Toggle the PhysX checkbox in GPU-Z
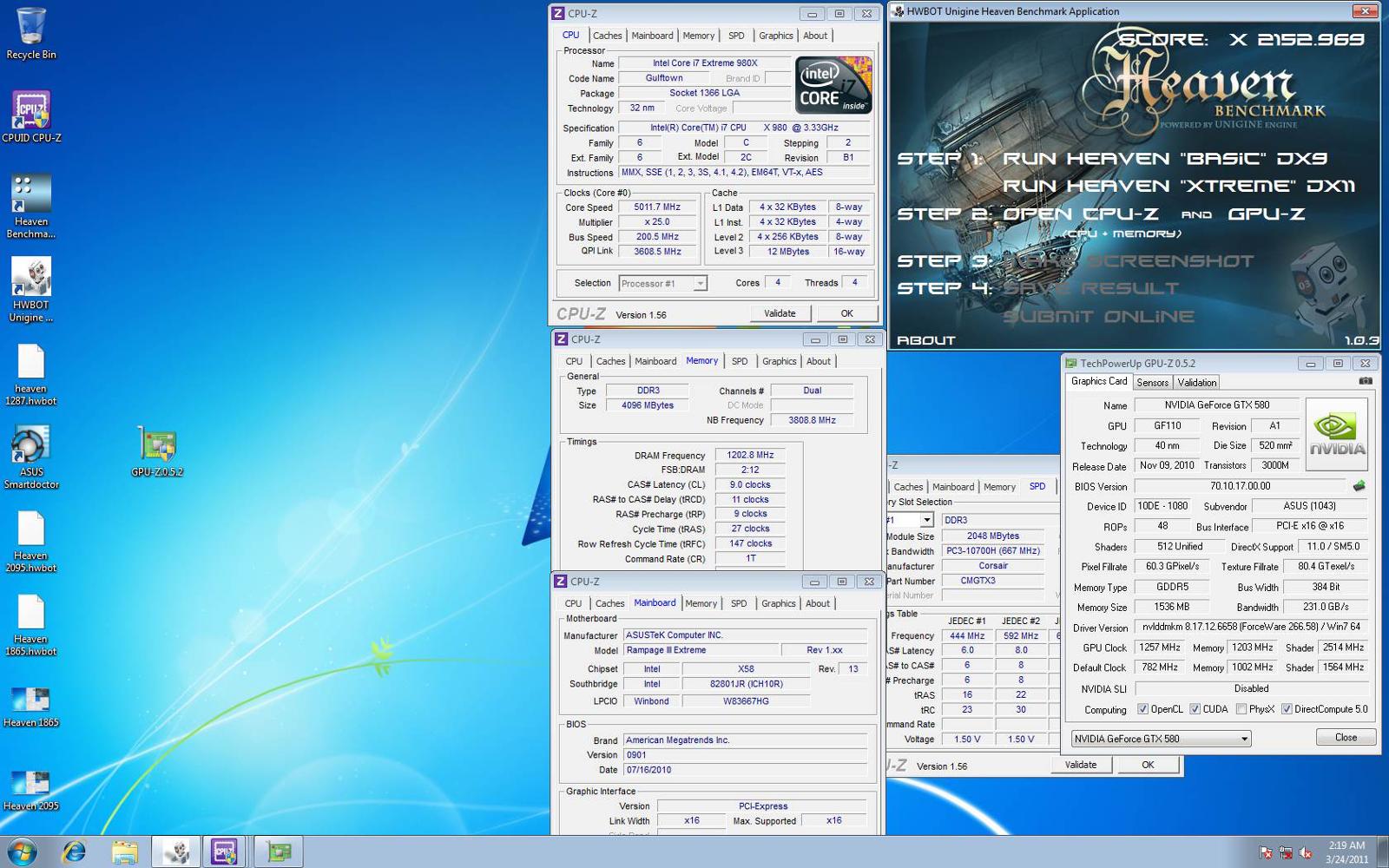1389x868 pixels. tap(1241, 709)
